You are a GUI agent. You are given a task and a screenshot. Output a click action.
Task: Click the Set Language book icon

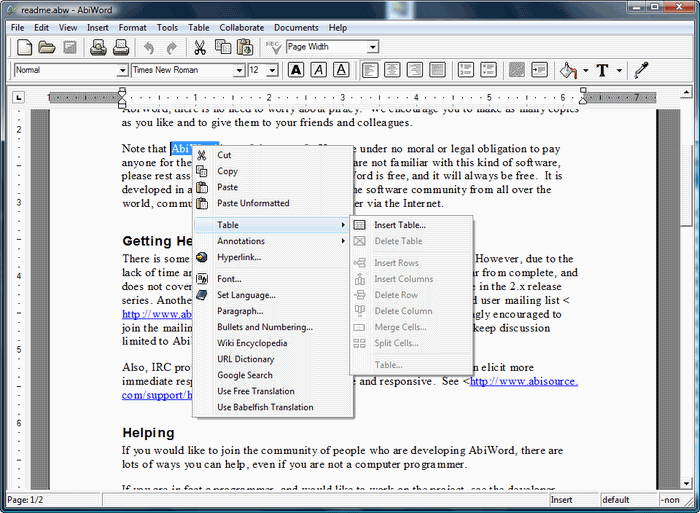pyautogui.click(x=202, y=295)
